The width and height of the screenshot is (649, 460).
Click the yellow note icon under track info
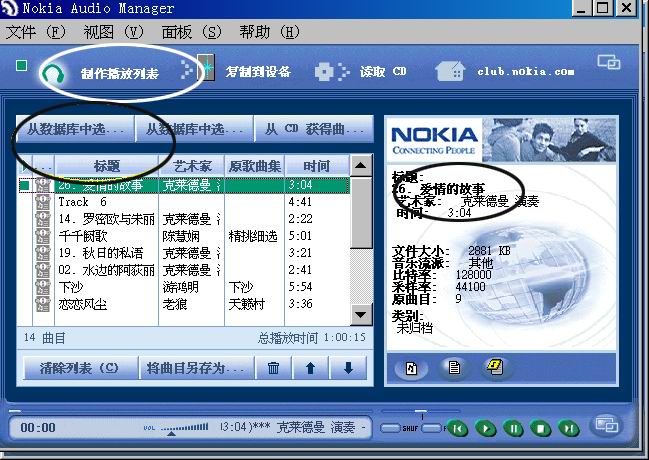(x=495, y=366)
